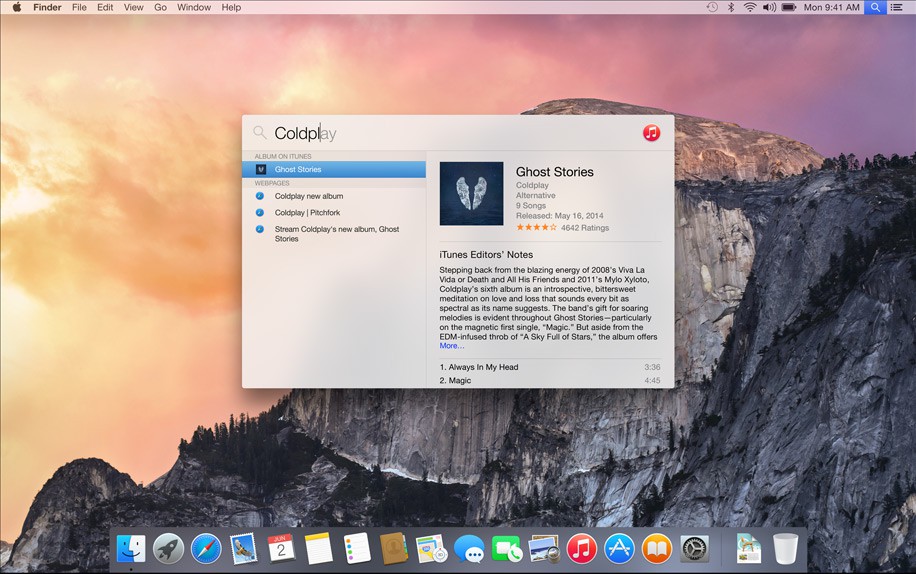The height and width of the screenshot is (574, 916).
Task: Open the App Store dock icon
Action: (619, 548)
